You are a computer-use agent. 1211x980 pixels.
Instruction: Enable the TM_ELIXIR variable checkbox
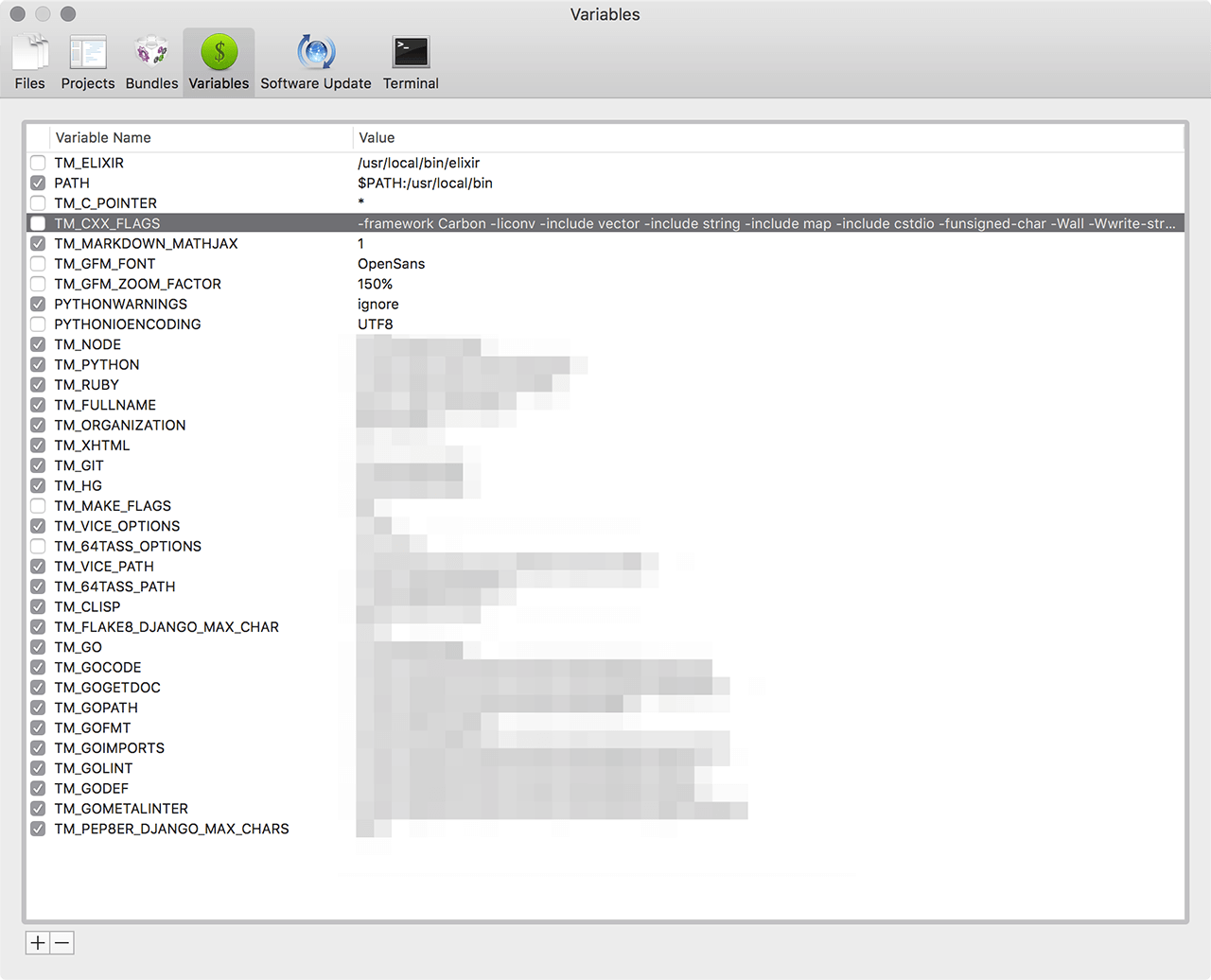pos(38,163)
